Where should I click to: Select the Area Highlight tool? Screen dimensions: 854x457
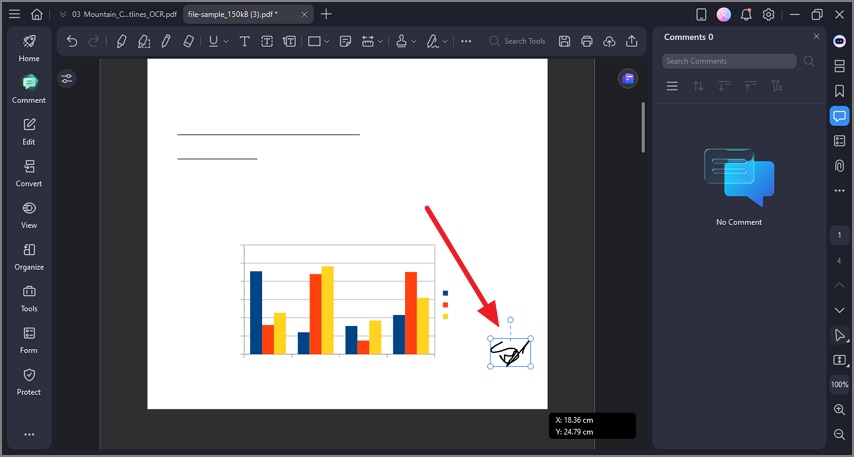[x=144, y=41]
